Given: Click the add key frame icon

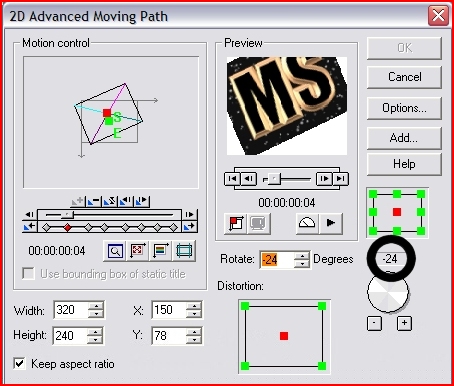Looking at the screenshot, I should [x=78, y=201].
